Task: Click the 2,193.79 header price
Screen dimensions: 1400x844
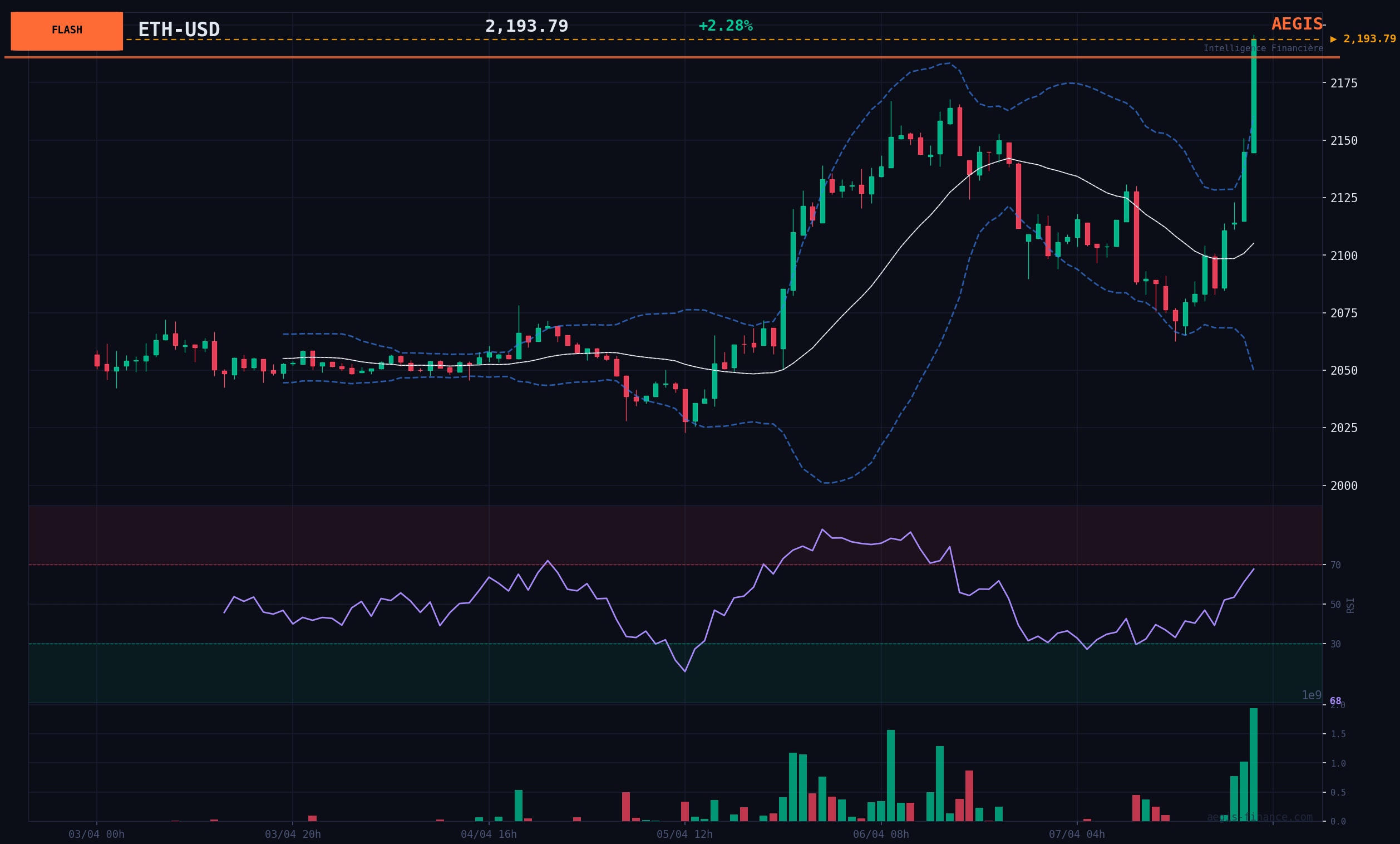Action: pyautogui.click(x=526, y=27)
